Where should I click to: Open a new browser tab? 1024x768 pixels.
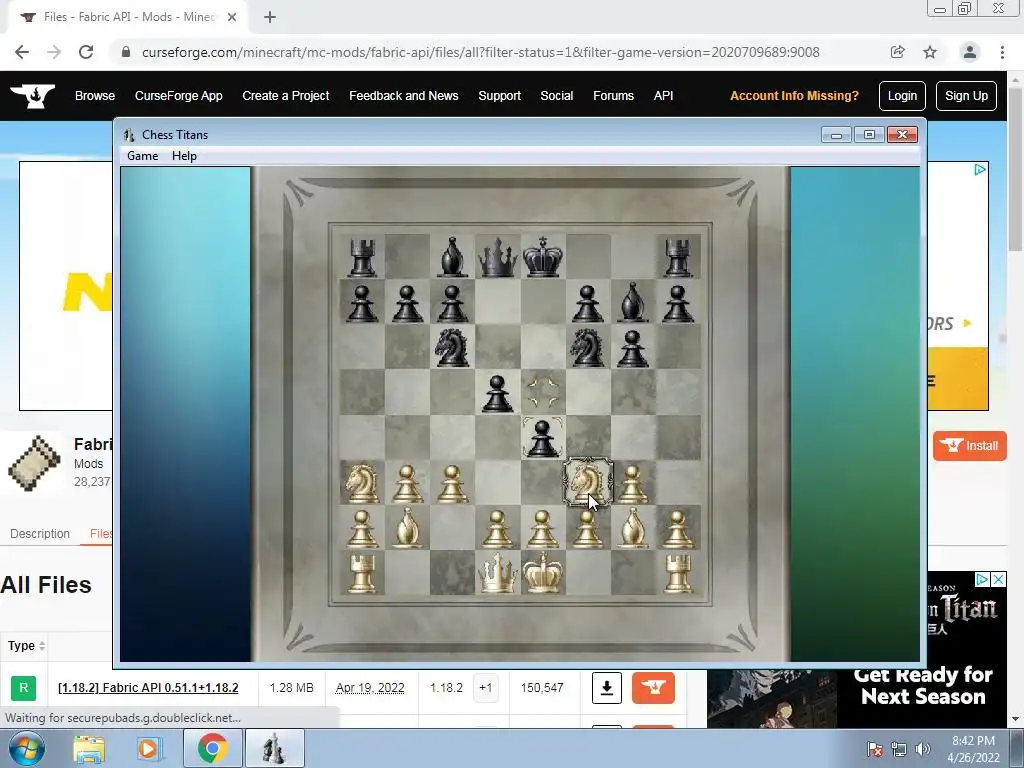(x=270, y=18)
